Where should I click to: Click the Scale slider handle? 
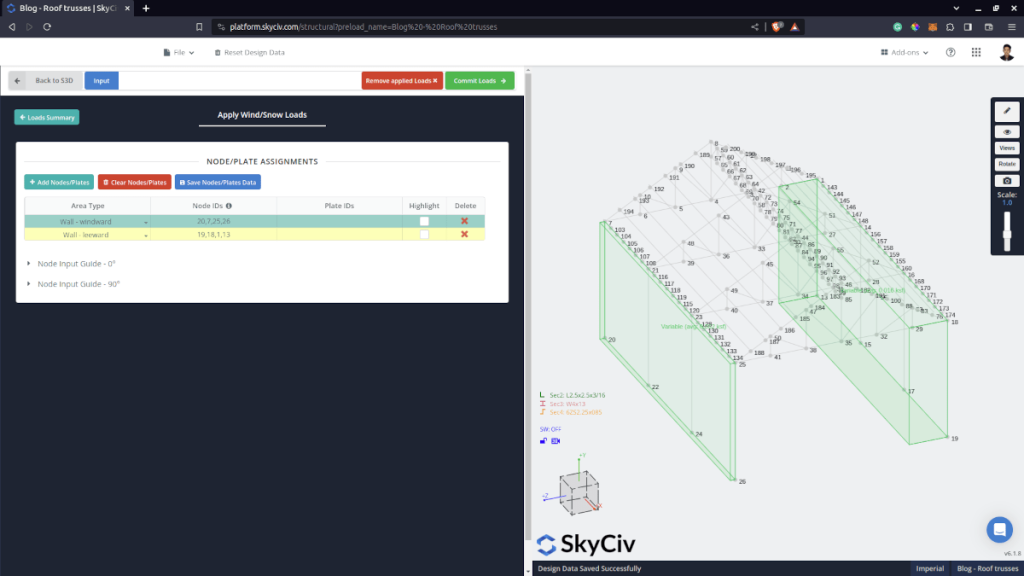[x=1007, y=235]
